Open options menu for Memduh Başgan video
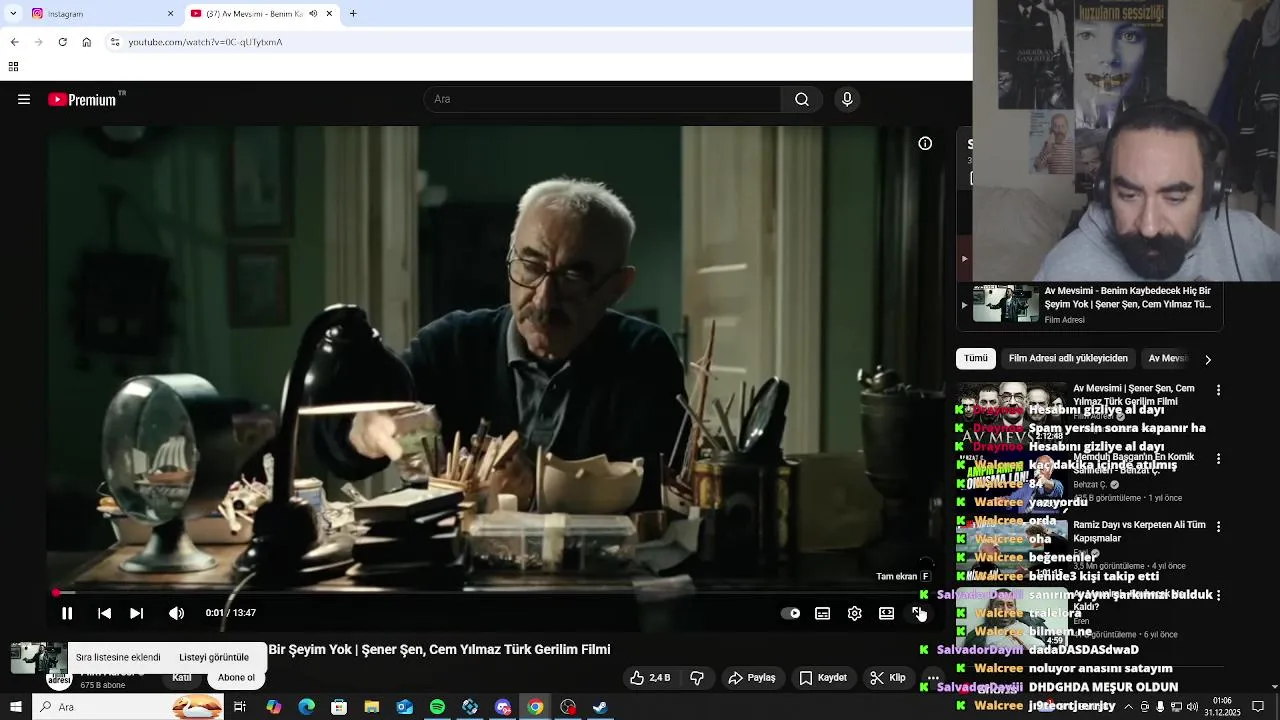Image resolution: width=1280 pixels, height=720 pixels. click(1218, 458)
